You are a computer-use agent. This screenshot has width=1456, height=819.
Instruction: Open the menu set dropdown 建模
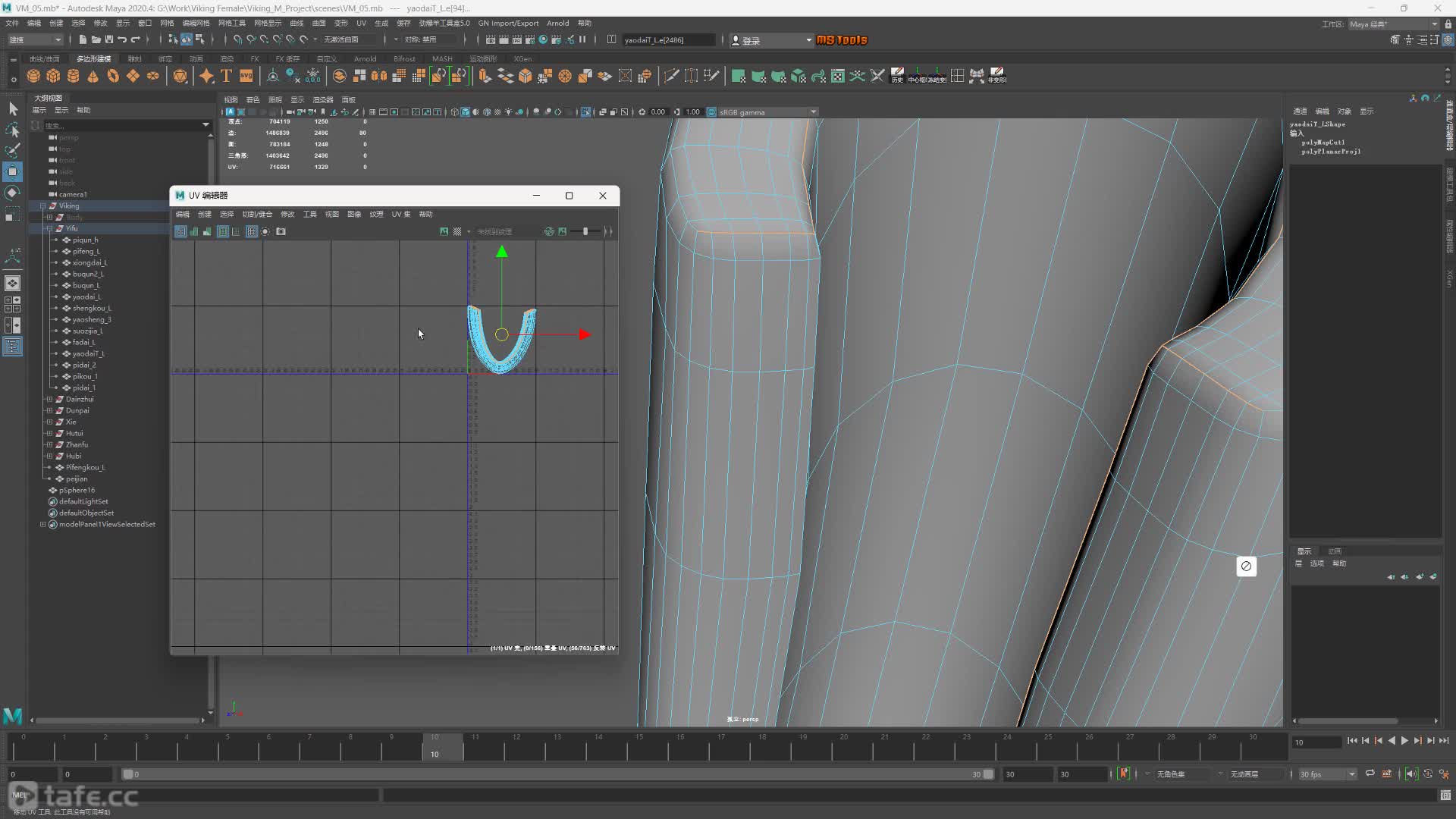click(x=35, y=39)
